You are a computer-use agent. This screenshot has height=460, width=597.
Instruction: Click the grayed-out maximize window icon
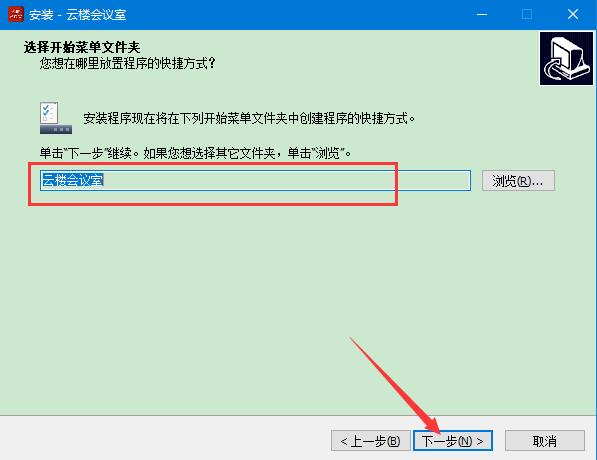(x=527, y=14)
